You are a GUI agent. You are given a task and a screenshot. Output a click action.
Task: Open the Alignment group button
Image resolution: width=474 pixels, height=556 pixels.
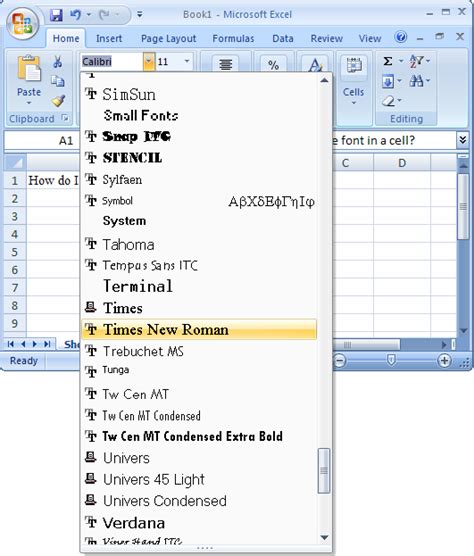[226, 64]
